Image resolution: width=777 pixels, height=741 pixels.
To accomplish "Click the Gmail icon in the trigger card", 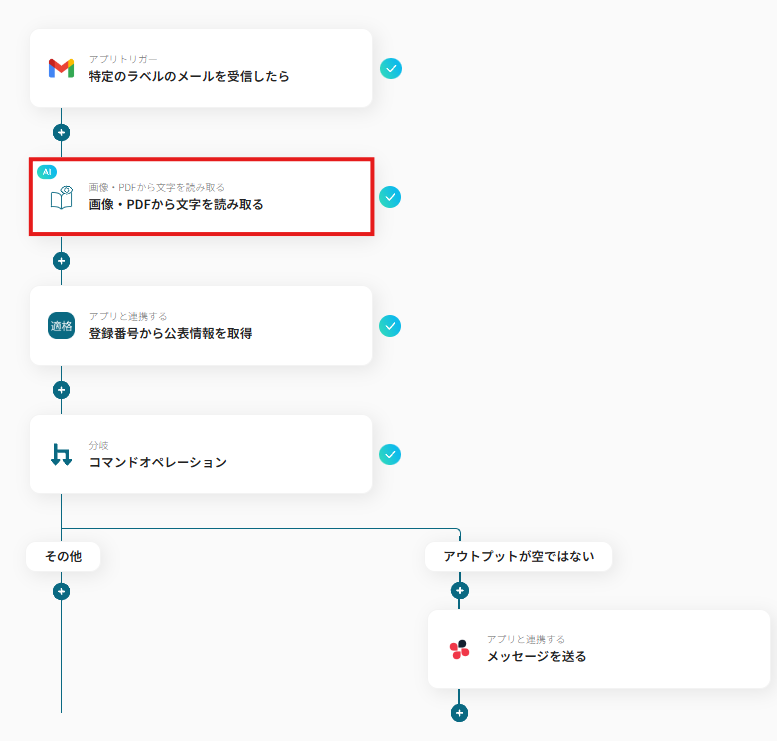I will point(61,68).
